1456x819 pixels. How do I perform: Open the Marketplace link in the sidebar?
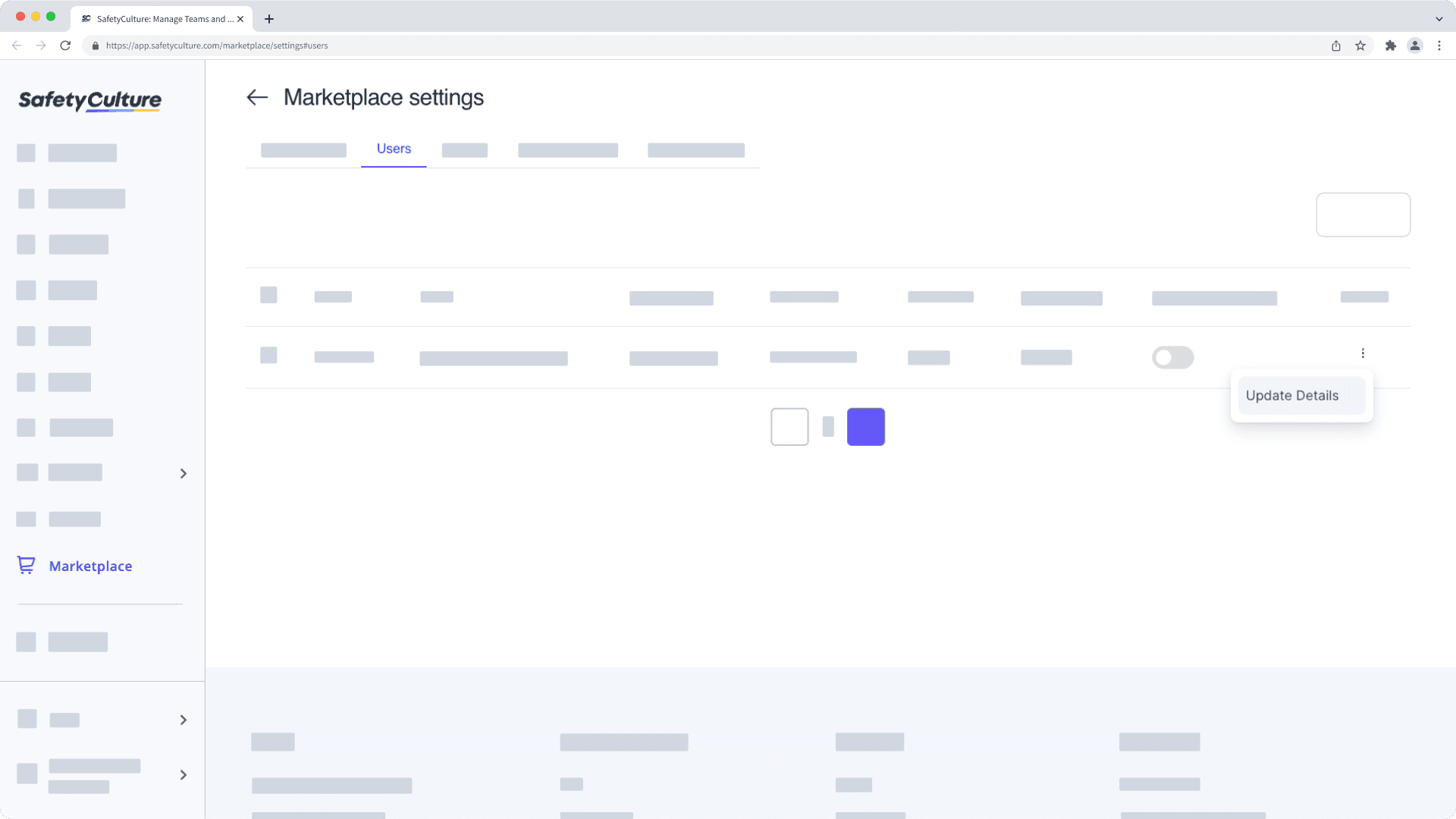tap(90, 566)
